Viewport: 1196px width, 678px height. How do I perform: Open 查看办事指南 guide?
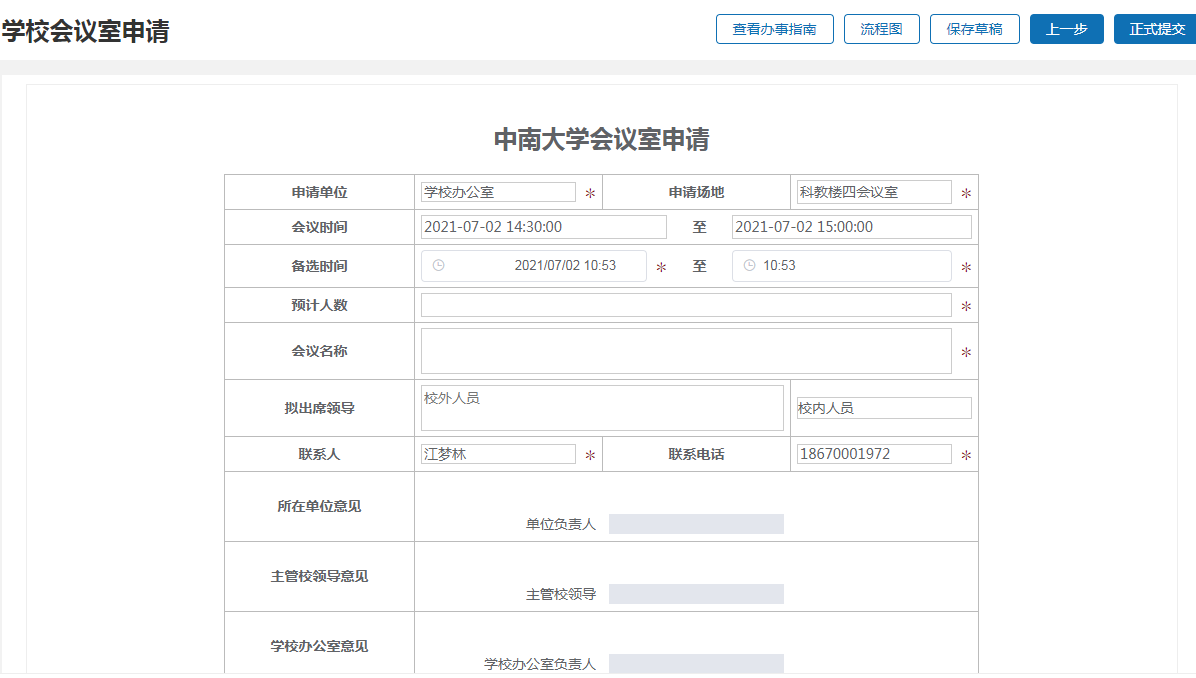point(774,29)
